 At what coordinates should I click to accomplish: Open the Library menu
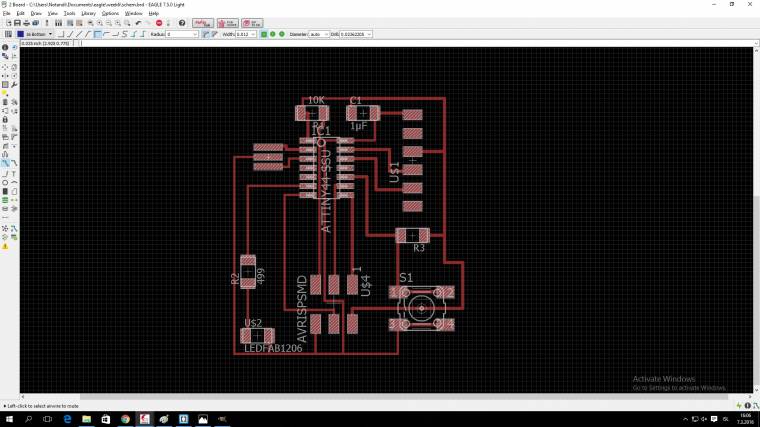(88, 14)
